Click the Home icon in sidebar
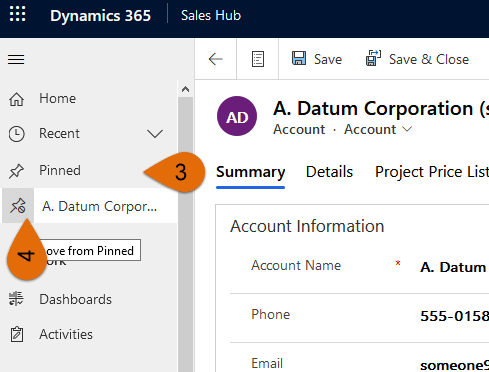Screen dimensions: 489x372 (16, 99)
